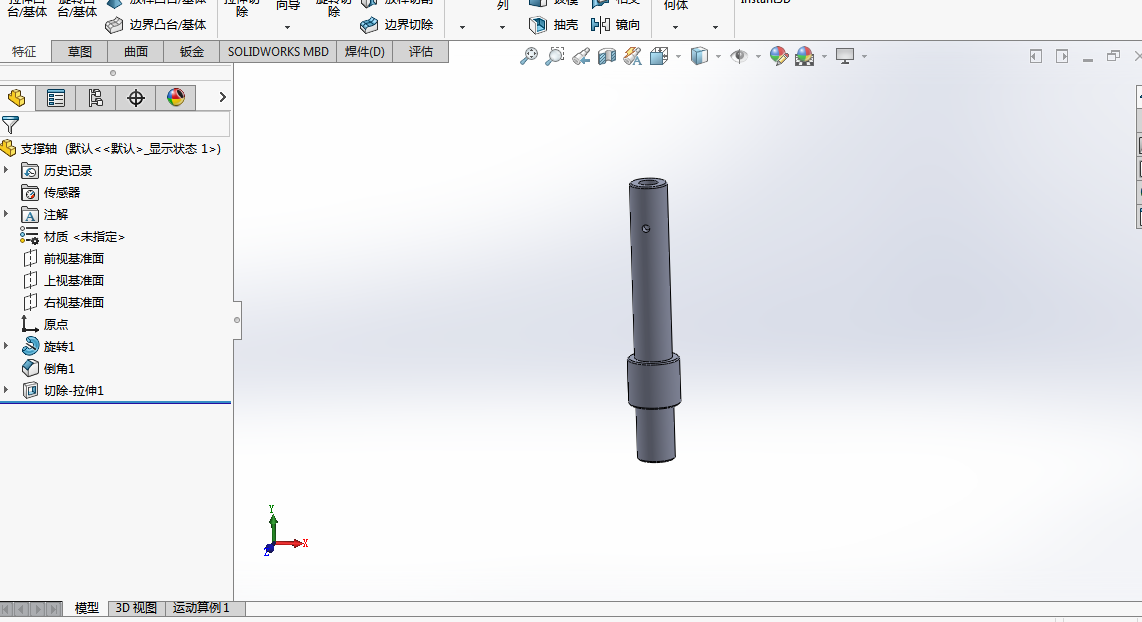
Task: Select the Zoom to Area tool
Action: click(x=555, y=56)
